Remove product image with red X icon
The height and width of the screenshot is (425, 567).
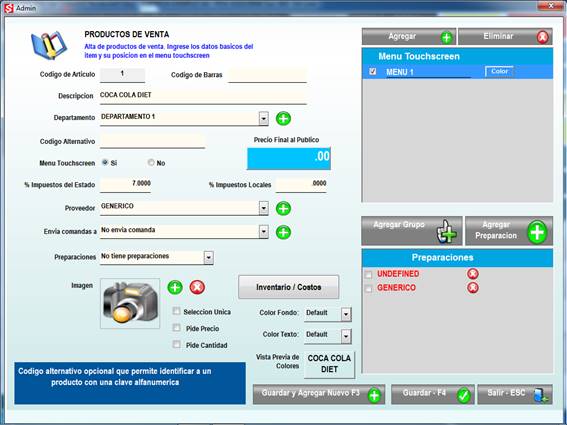tap(197, 288)
